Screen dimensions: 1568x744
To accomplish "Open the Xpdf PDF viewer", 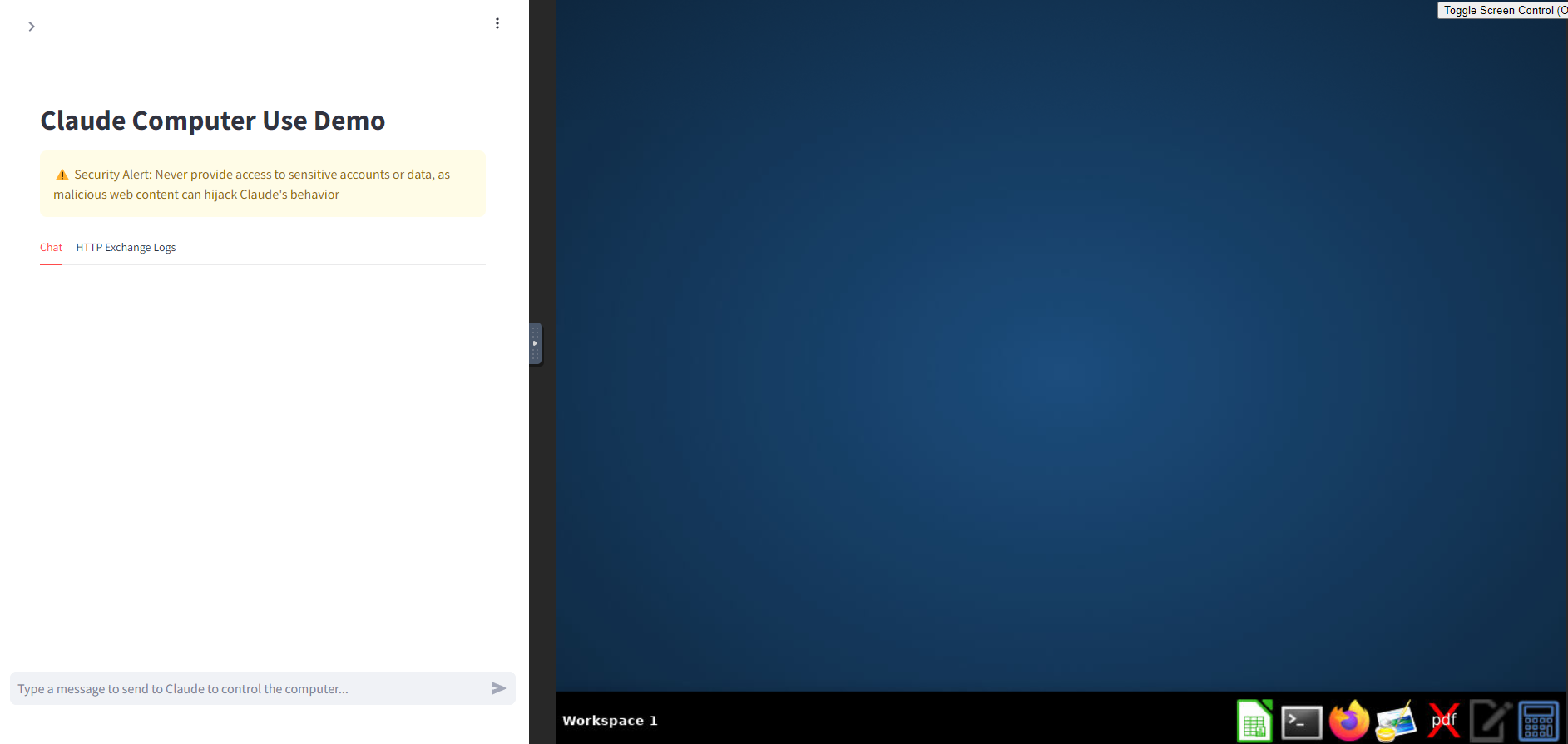I will pos(1444,720).
